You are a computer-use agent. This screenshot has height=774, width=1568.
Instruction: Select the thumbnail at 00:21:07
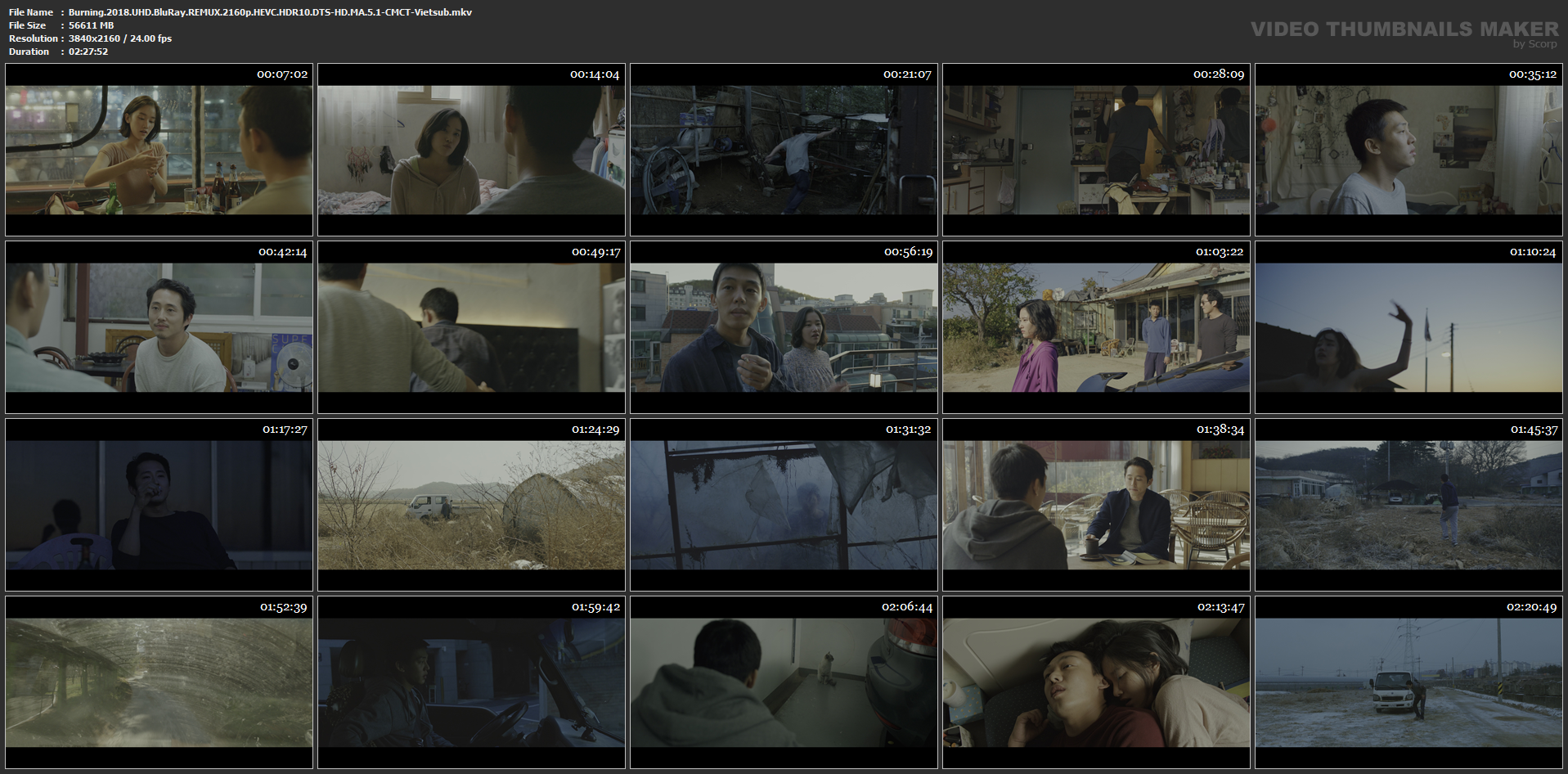tap(784, 150)
